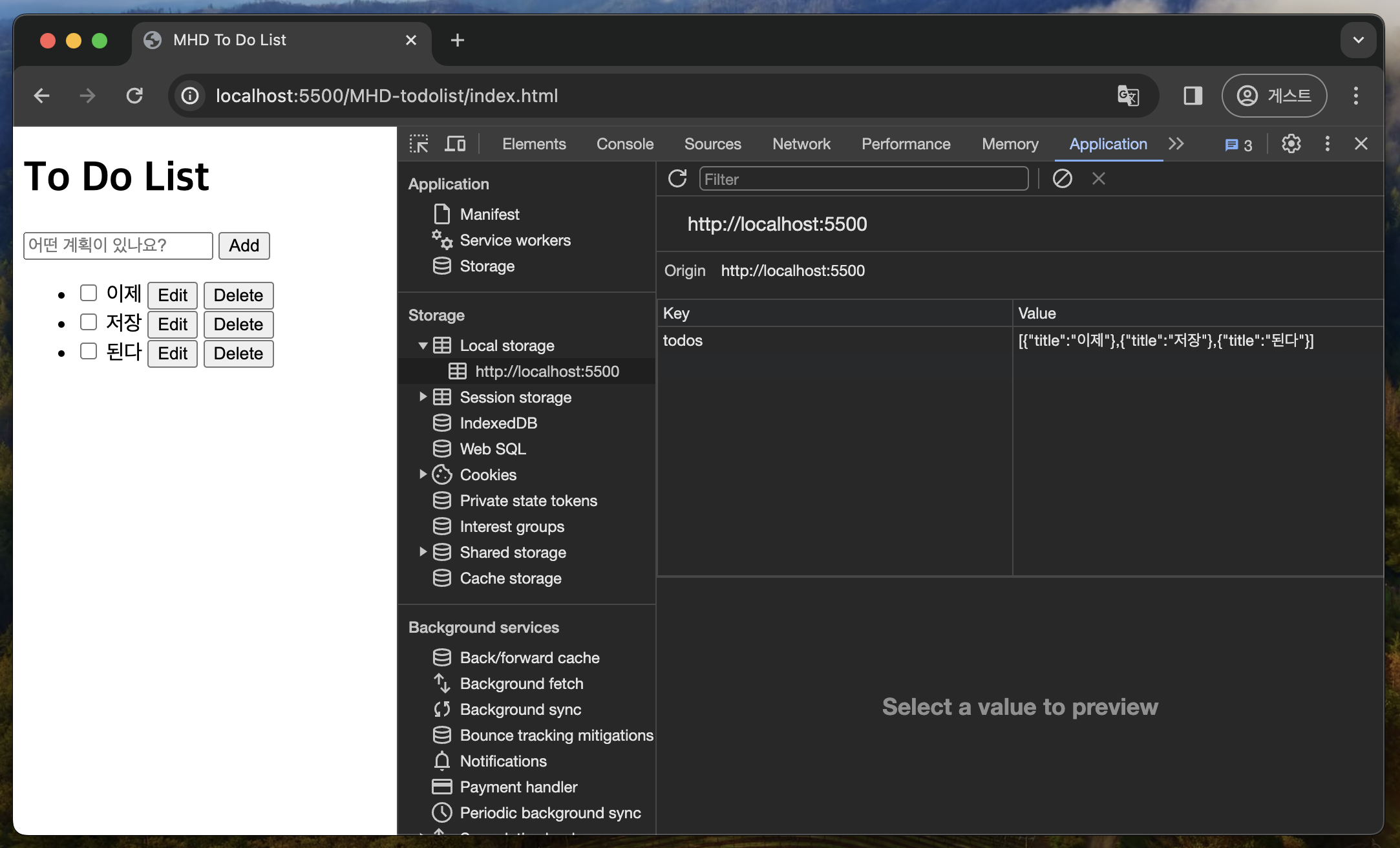Switch to the Network tab
The height and width of the screenshot is (848, 1400).
click(801, 143)
